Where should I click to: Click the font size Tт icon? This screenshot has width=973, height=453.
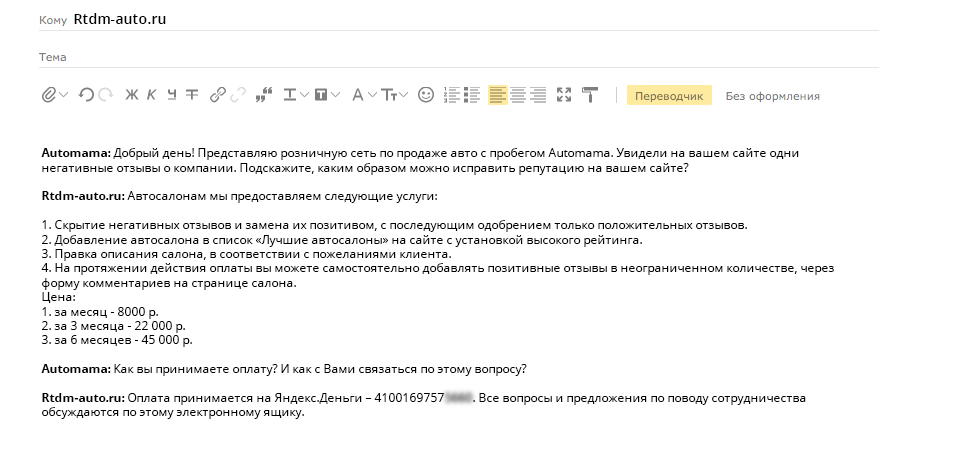click(389, 95)
